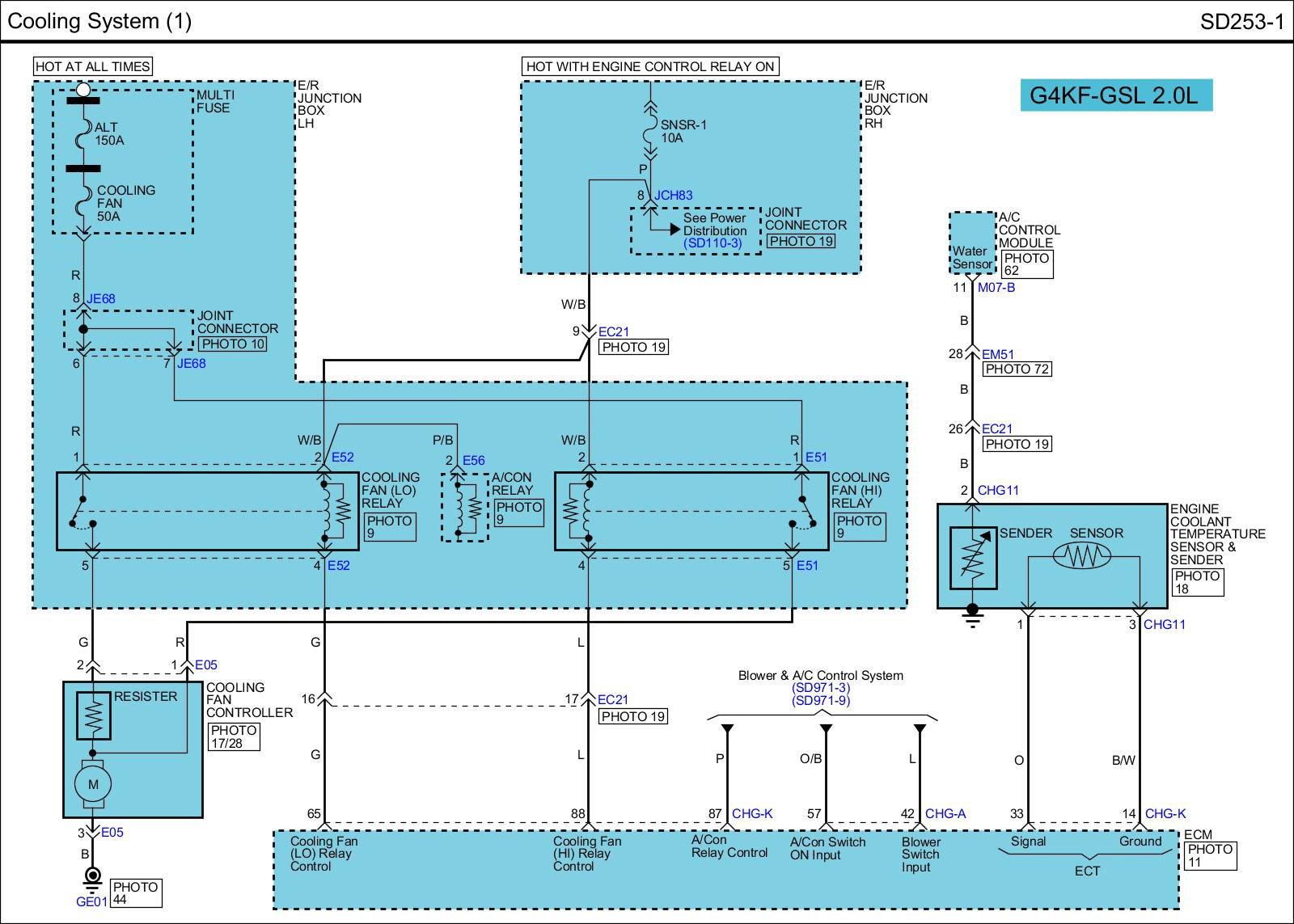Click the cooling fan motor M symbol

(x=92, y=783)
